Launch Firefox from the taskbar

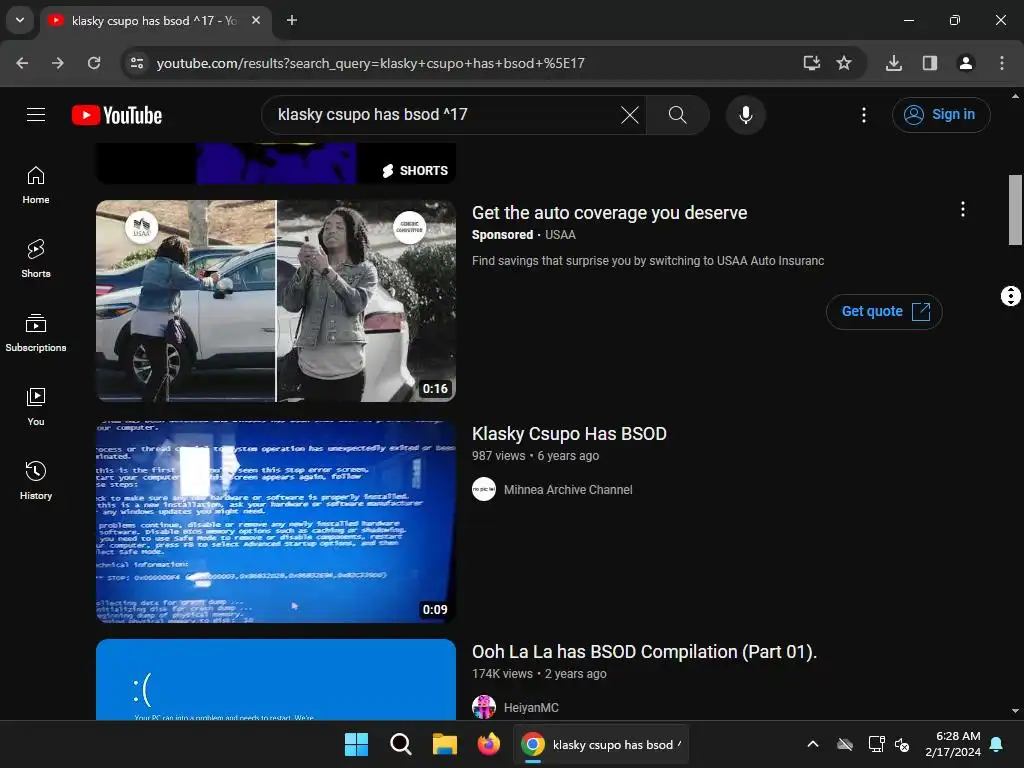click(x=488, y=744)
